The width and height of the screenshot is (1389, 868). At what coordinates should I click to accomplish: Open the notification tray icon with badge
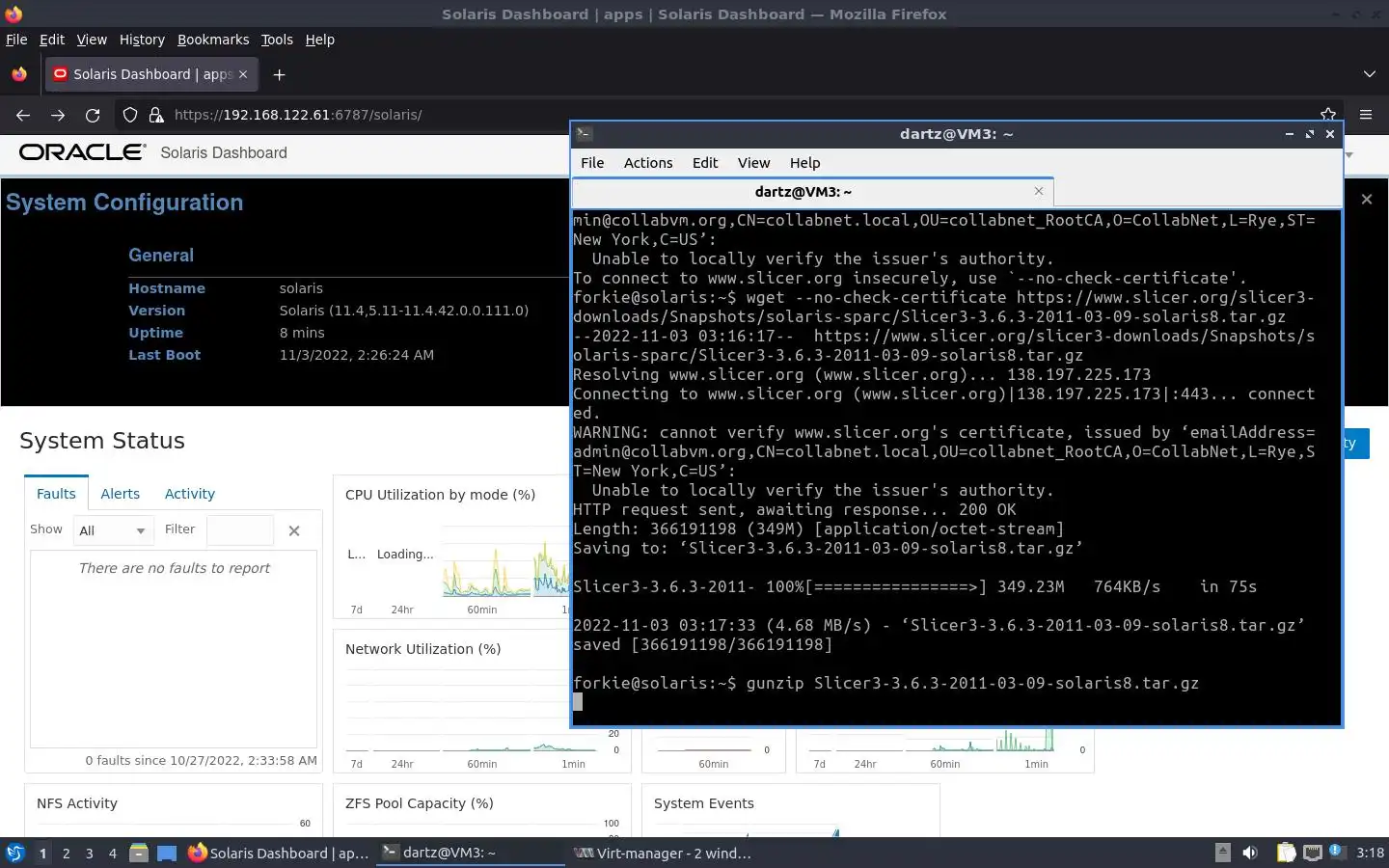tap(1337, 852)
